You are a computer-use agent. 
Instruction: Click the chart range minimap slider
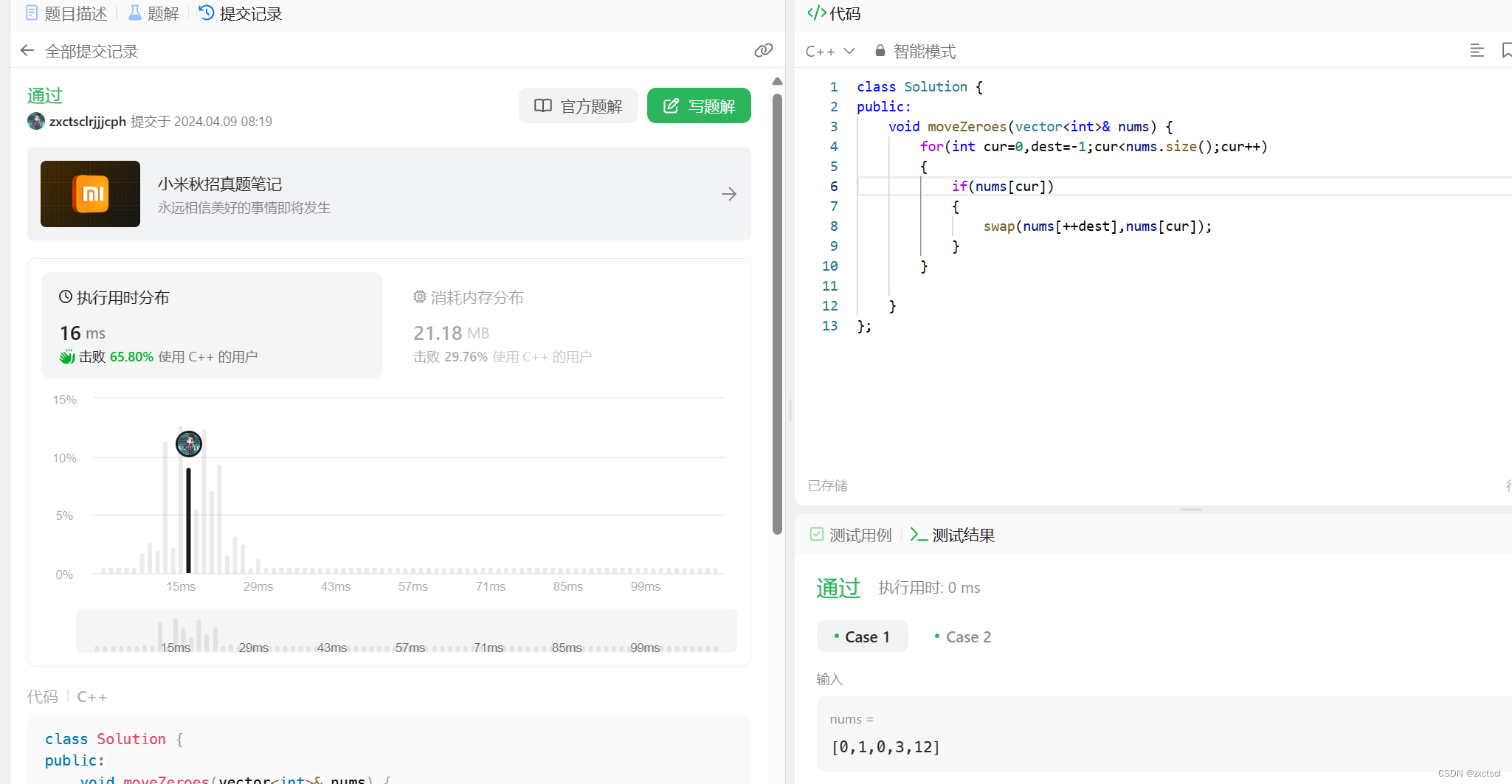pyautogui.click(x=407, y=631)
